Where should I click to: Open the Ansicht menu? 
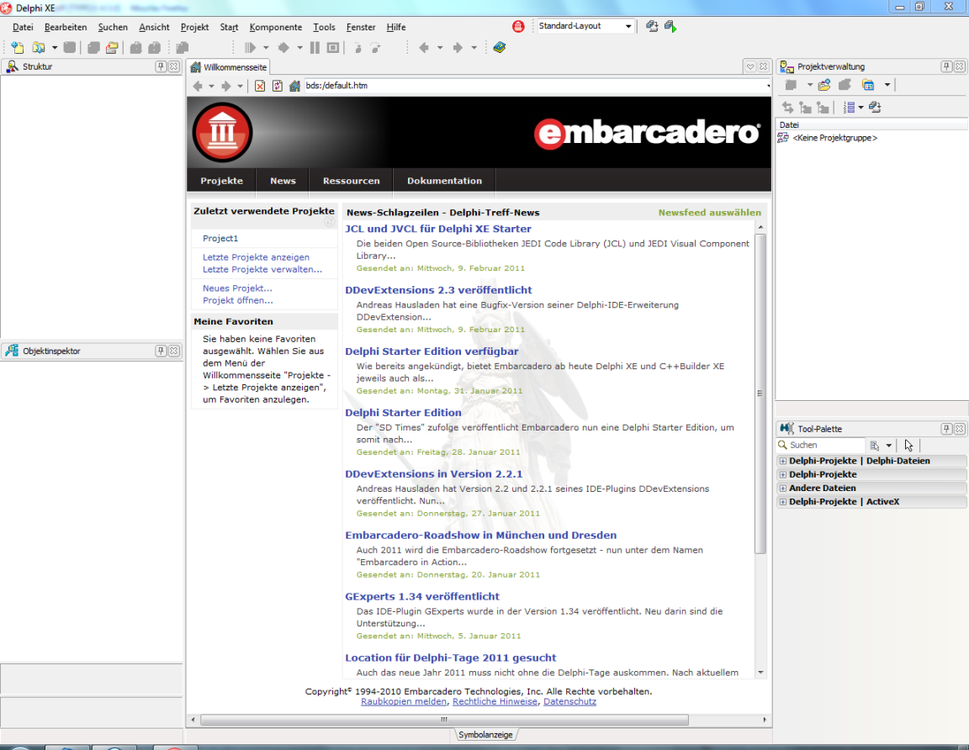coord(154,27)
